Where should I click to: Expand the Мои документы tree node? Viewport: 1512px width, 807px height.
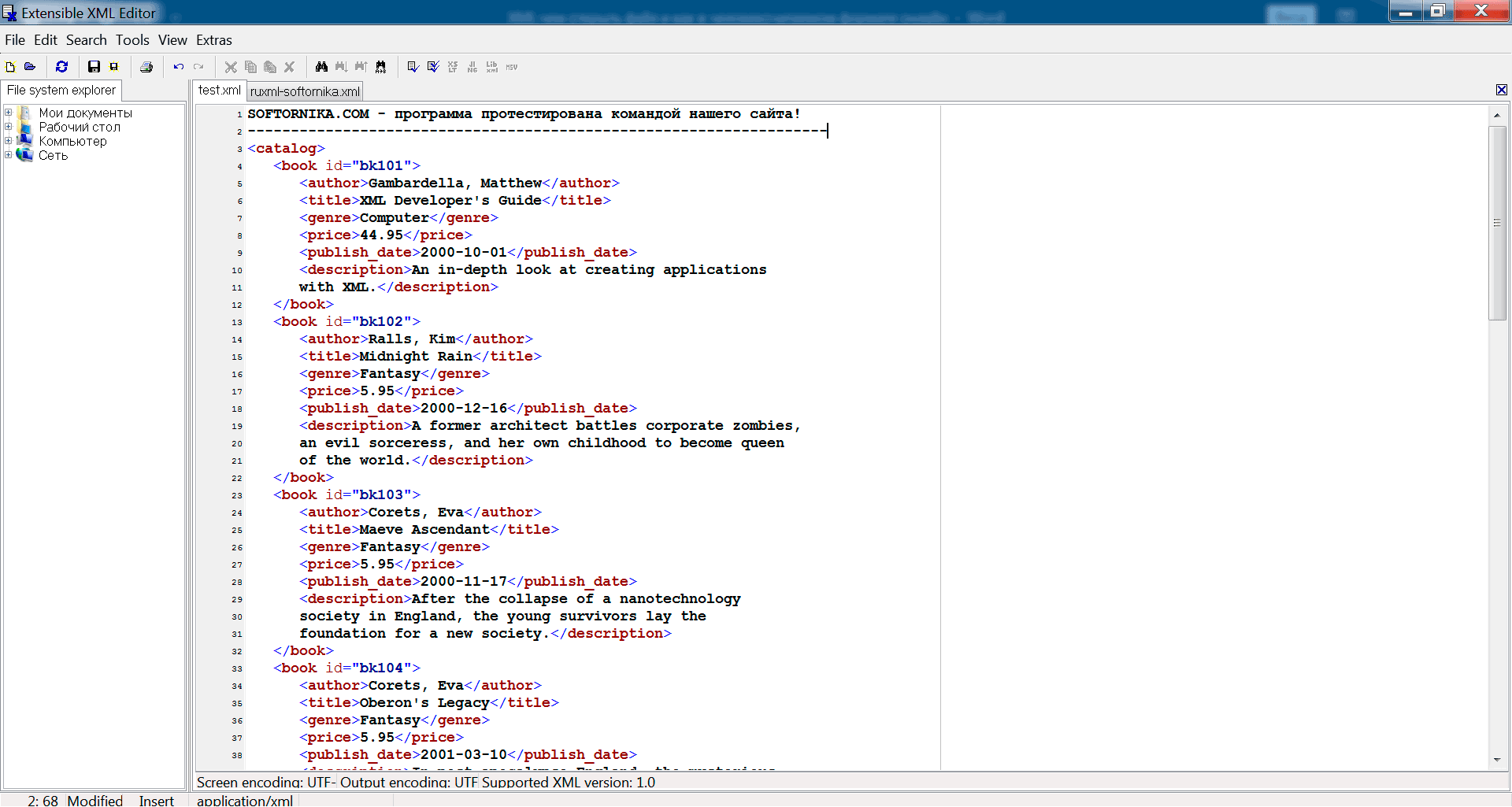click(x=9, y=113)
